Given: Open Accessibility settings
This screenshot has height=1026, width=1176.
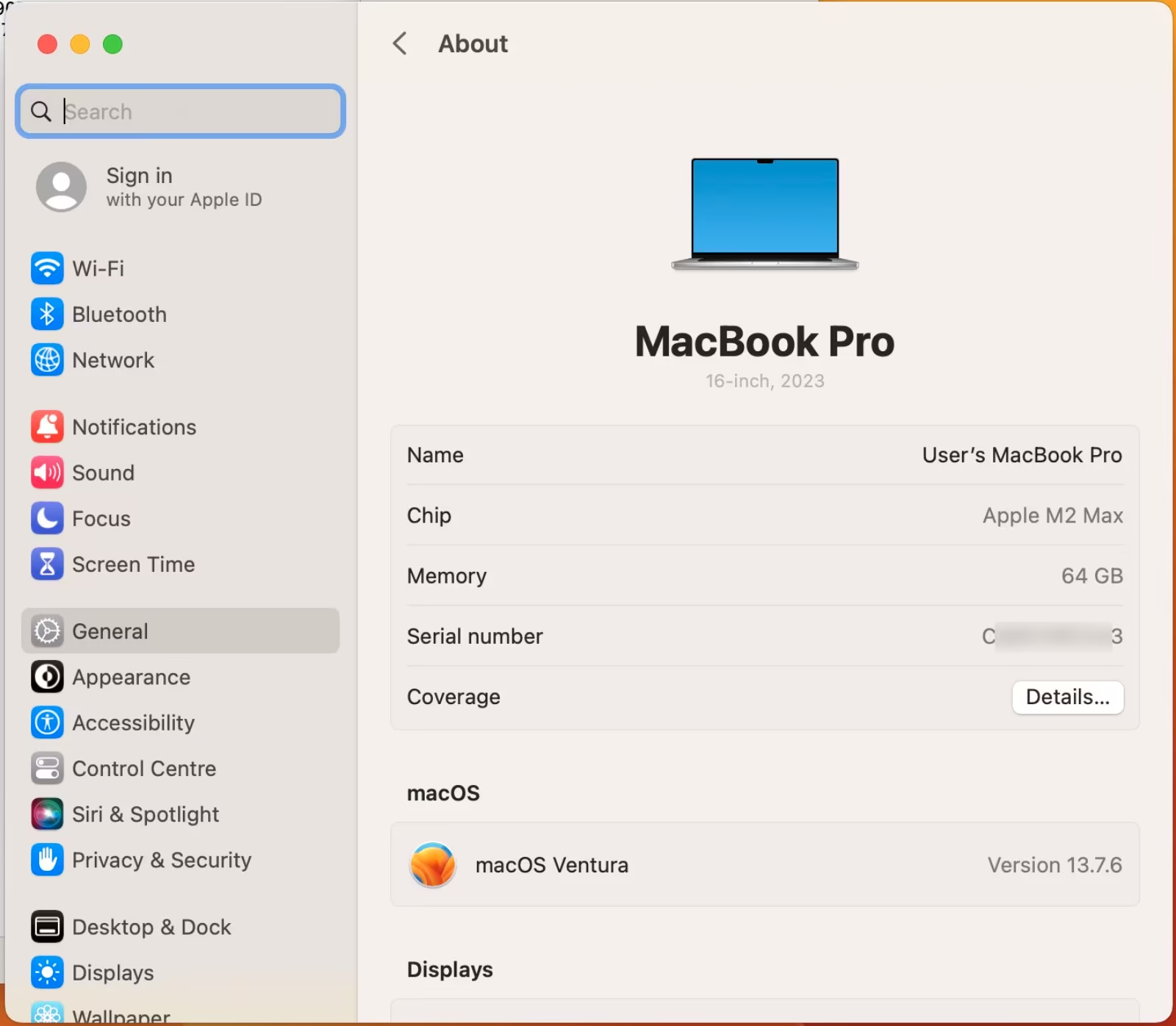Looking at the screenshot, I should click(47, 722).
